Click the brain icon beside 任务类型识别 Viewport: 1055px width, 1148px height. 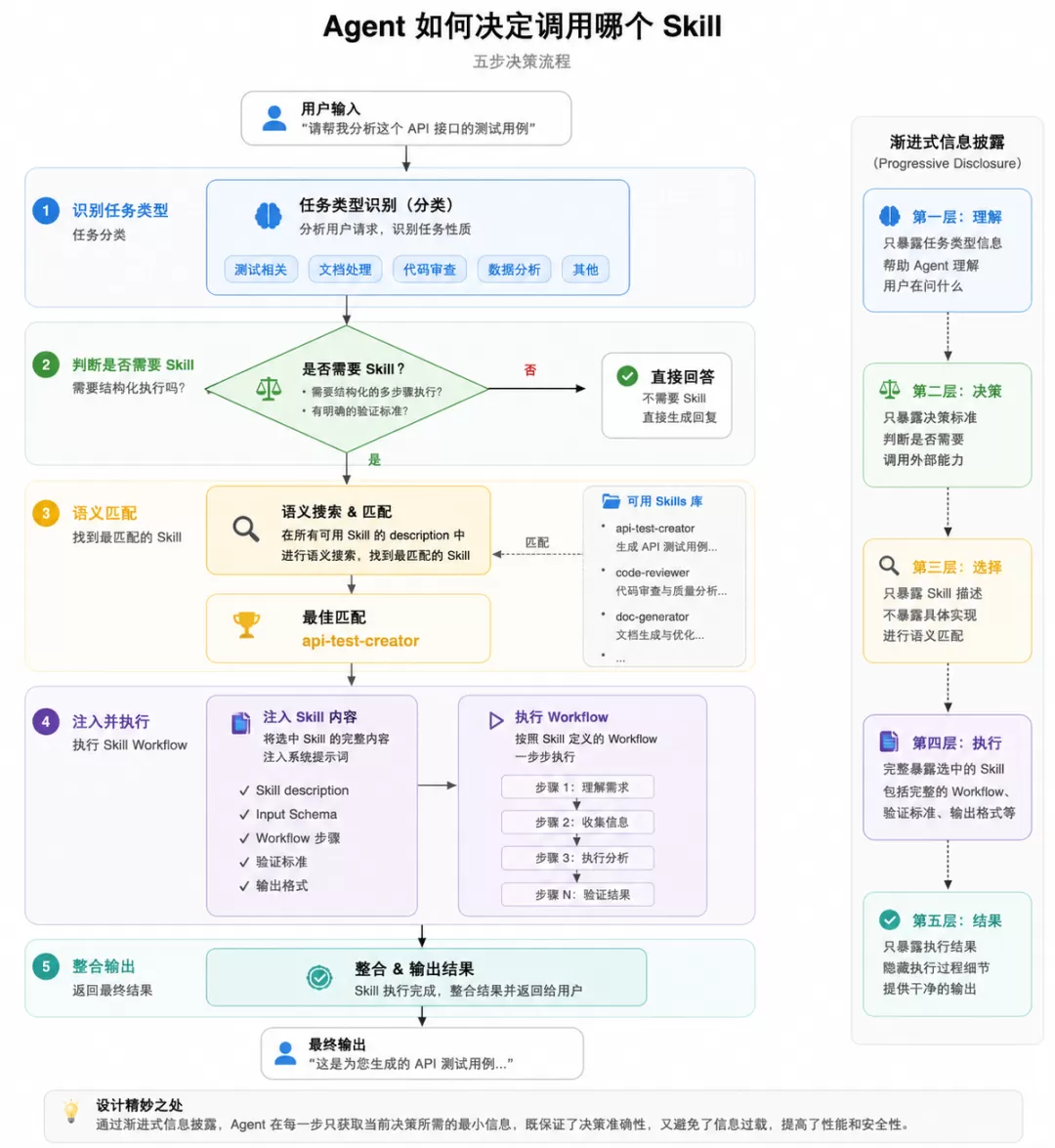268,216
